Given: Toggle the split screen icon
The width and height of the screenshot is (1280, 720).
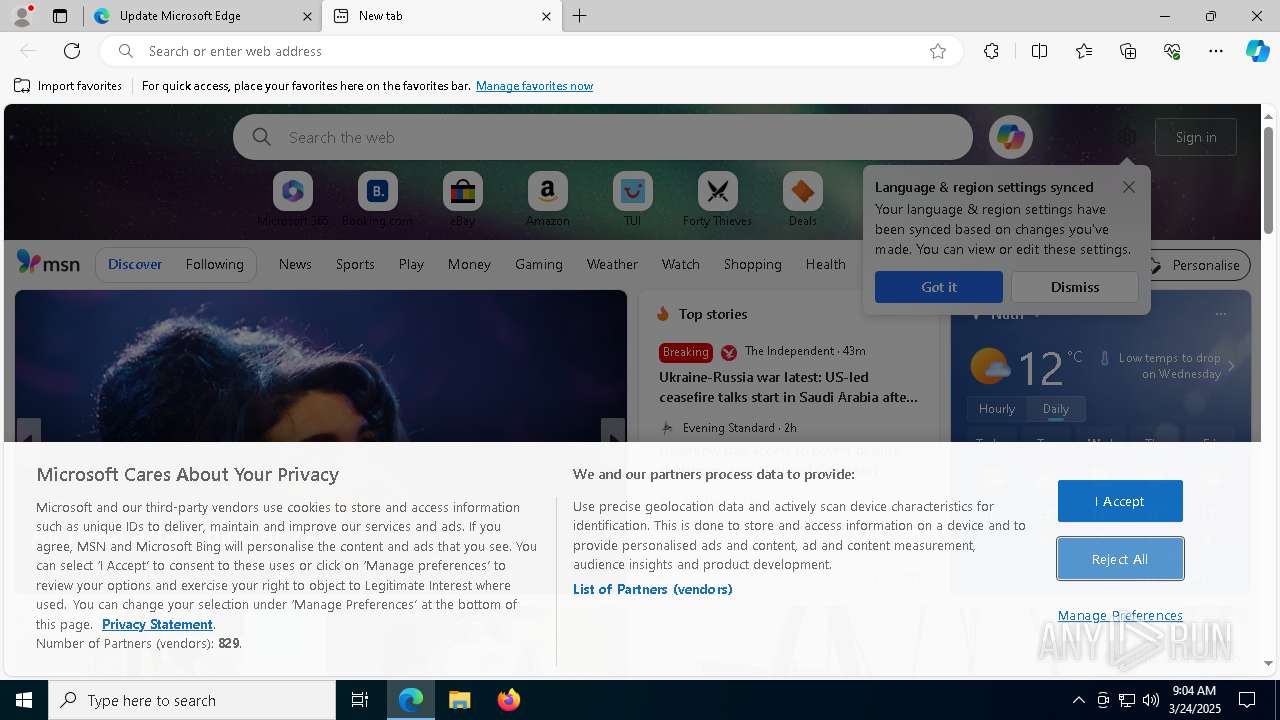Looking at the screenshot, I should pos(1039,51).
